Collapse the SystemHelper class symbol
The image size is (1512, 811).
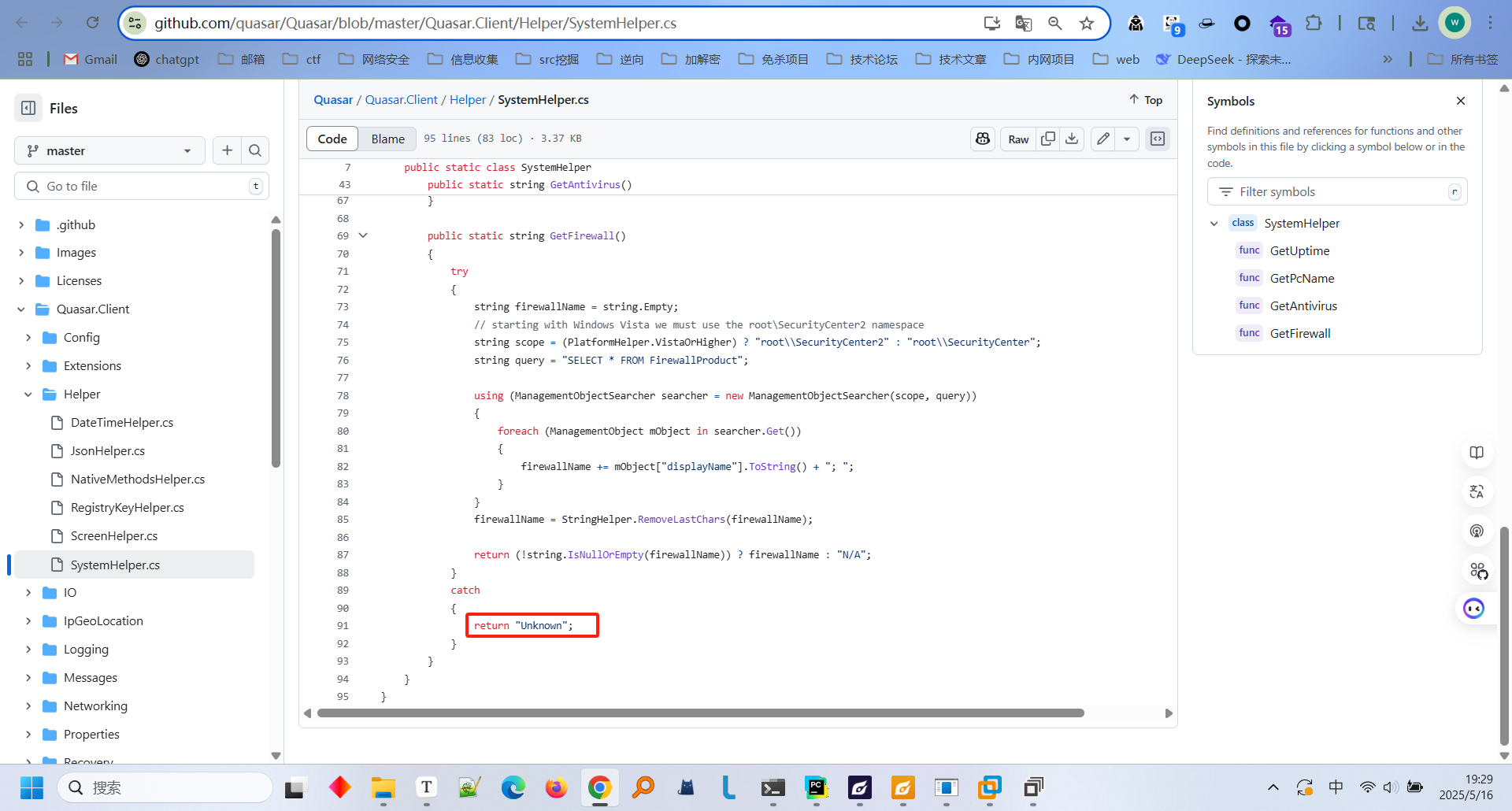tap(1214, 224)
